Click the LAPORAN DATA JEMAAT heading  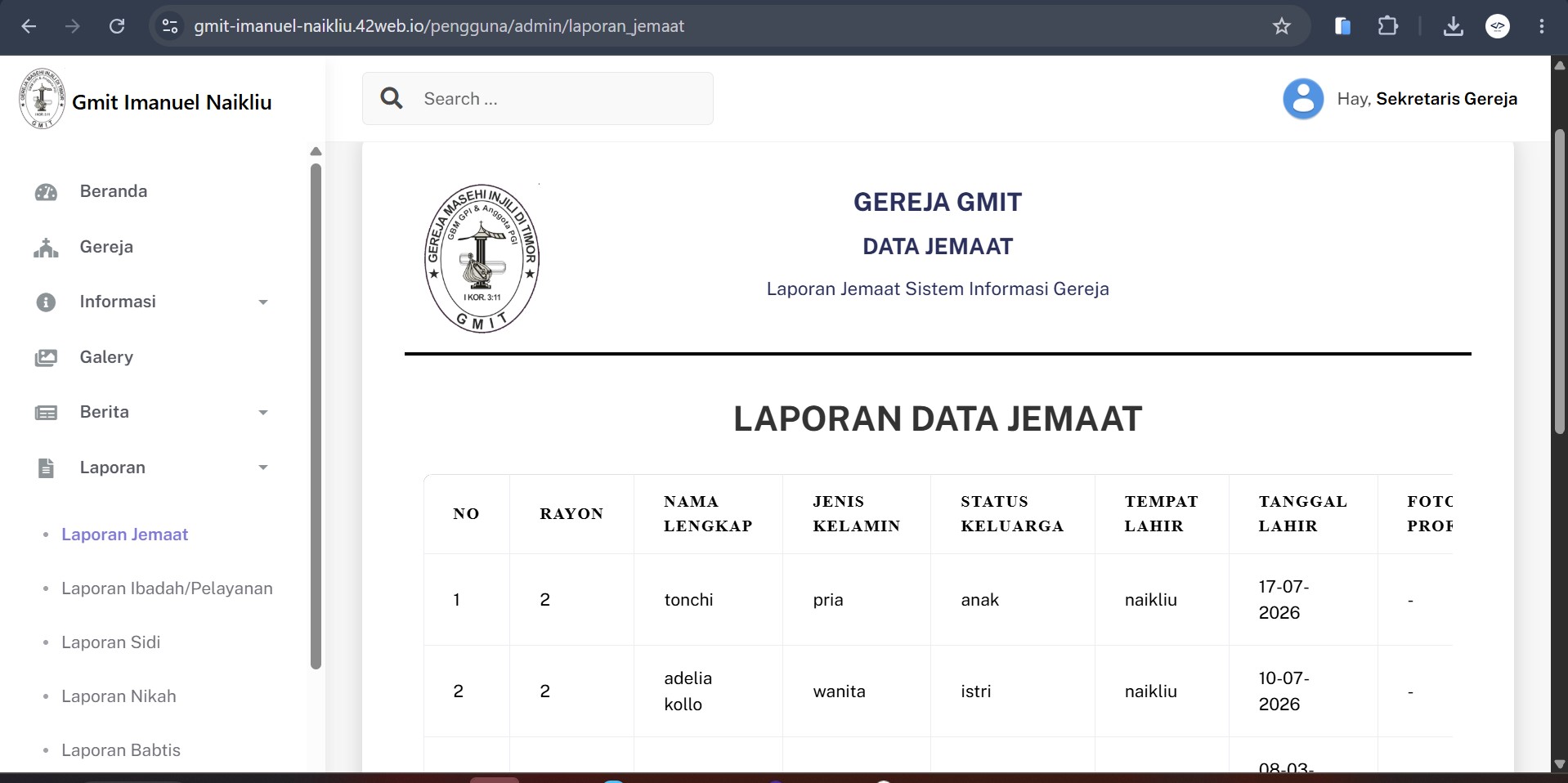(x=938, y=419)
